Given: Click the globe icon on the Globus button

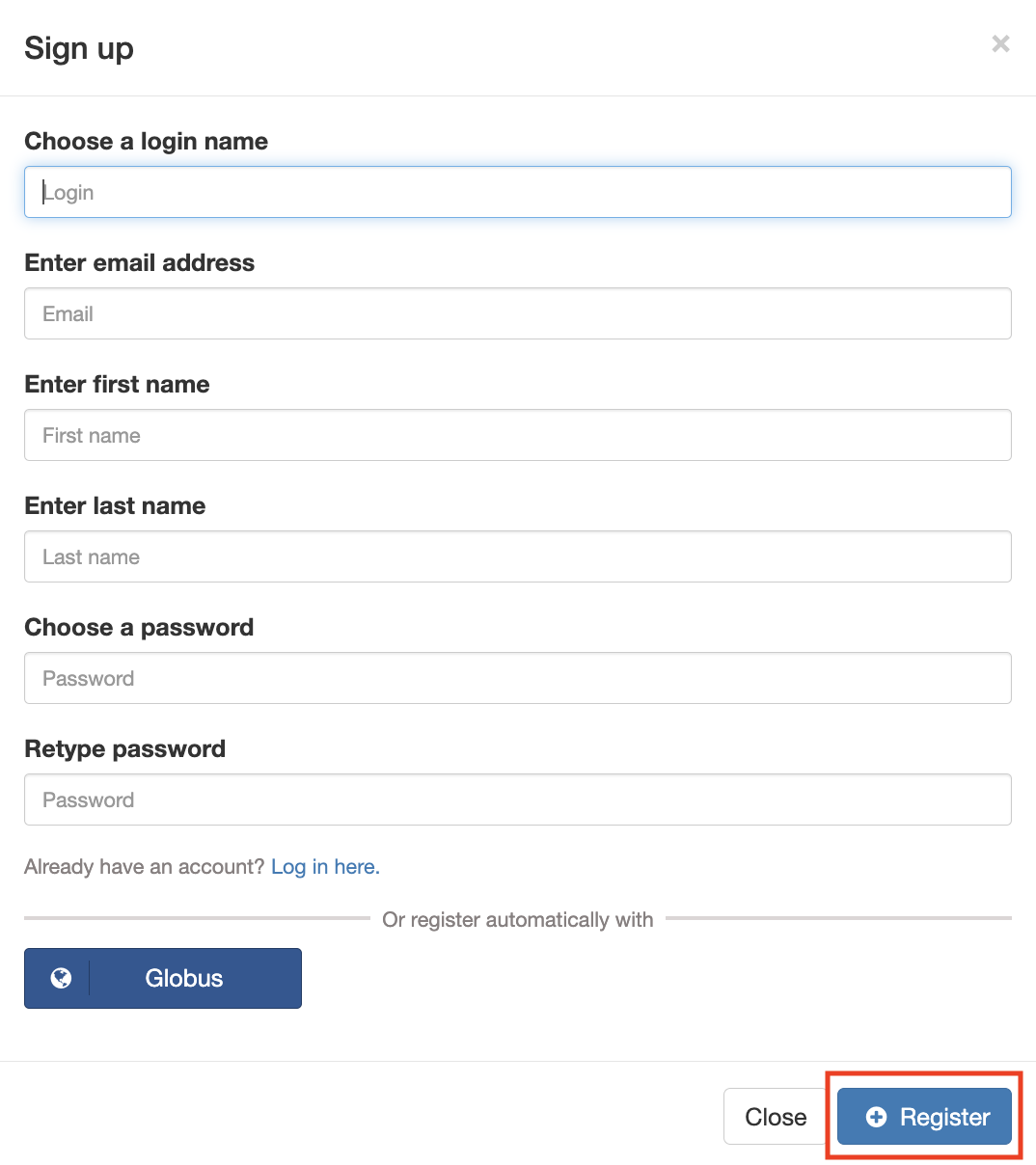Looking at the screenshot, I should [61, 978].
